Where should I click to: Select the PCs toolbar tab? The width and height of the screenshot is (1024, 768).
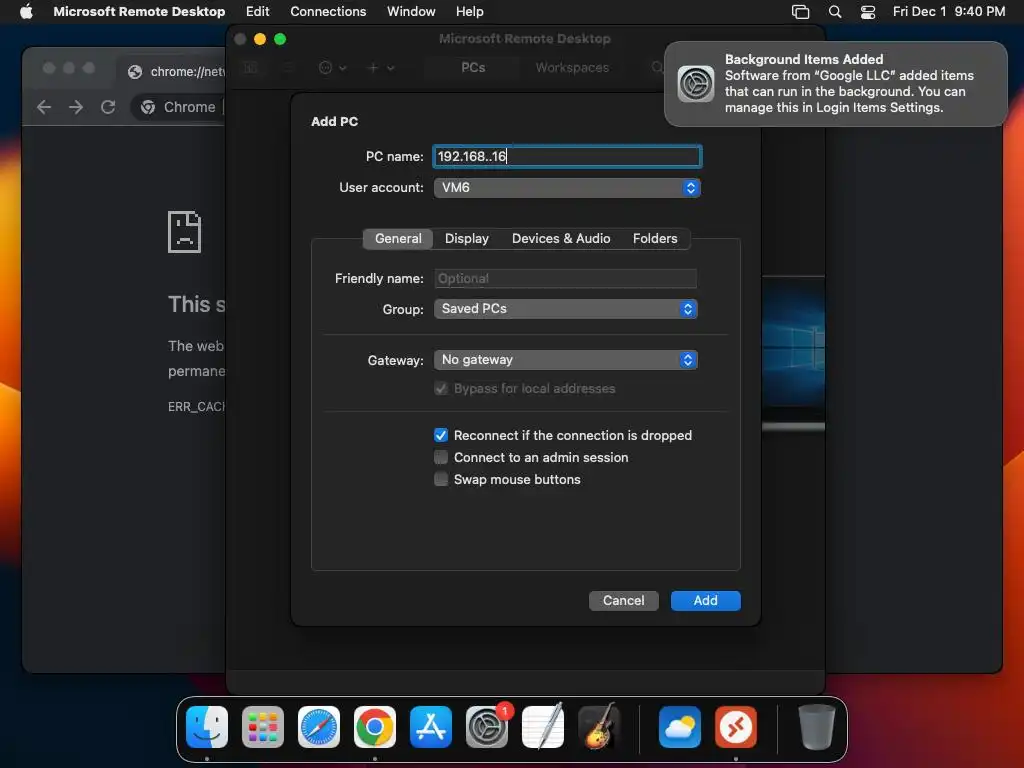(473, 67)
